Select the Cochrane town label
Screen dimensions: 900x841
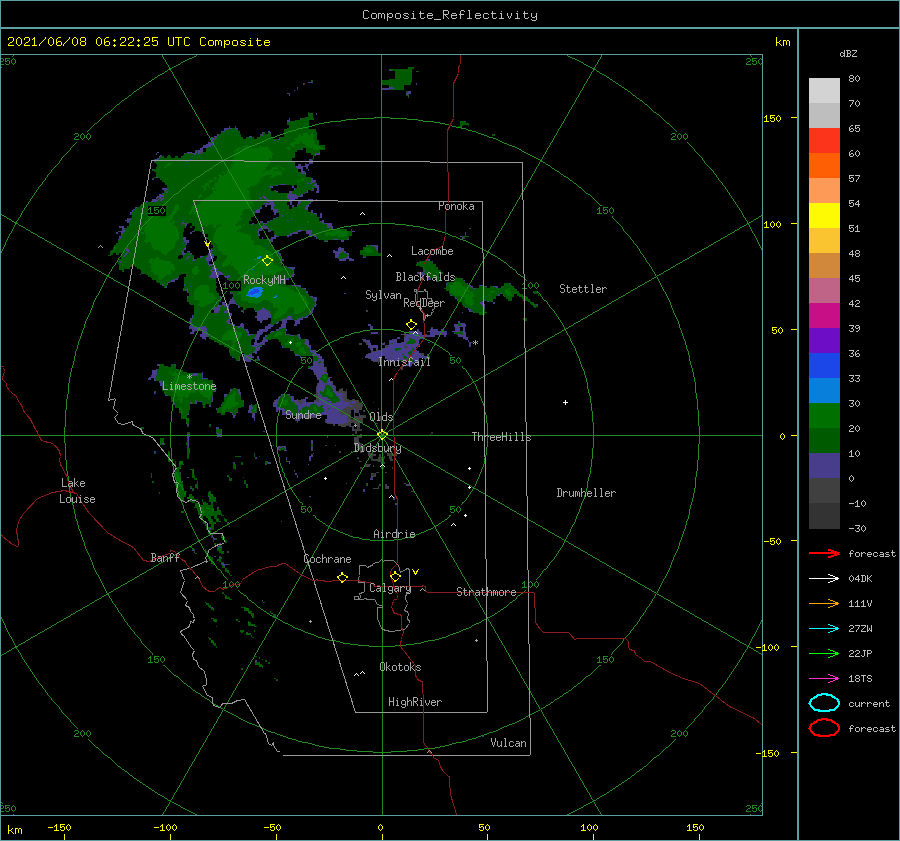point(327,559)
